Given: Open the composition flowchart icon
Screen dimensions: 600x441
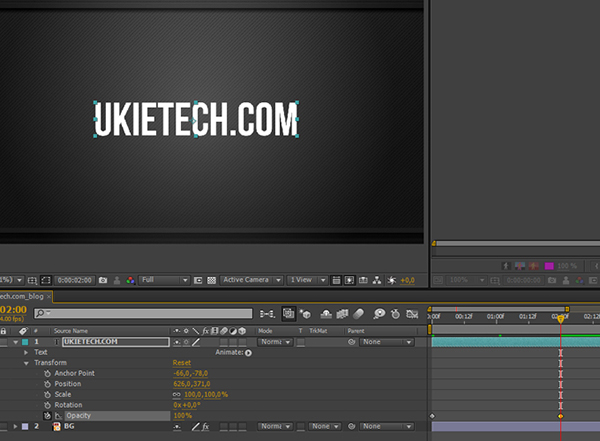Looking at the screenshot, I should click(377, 280).
